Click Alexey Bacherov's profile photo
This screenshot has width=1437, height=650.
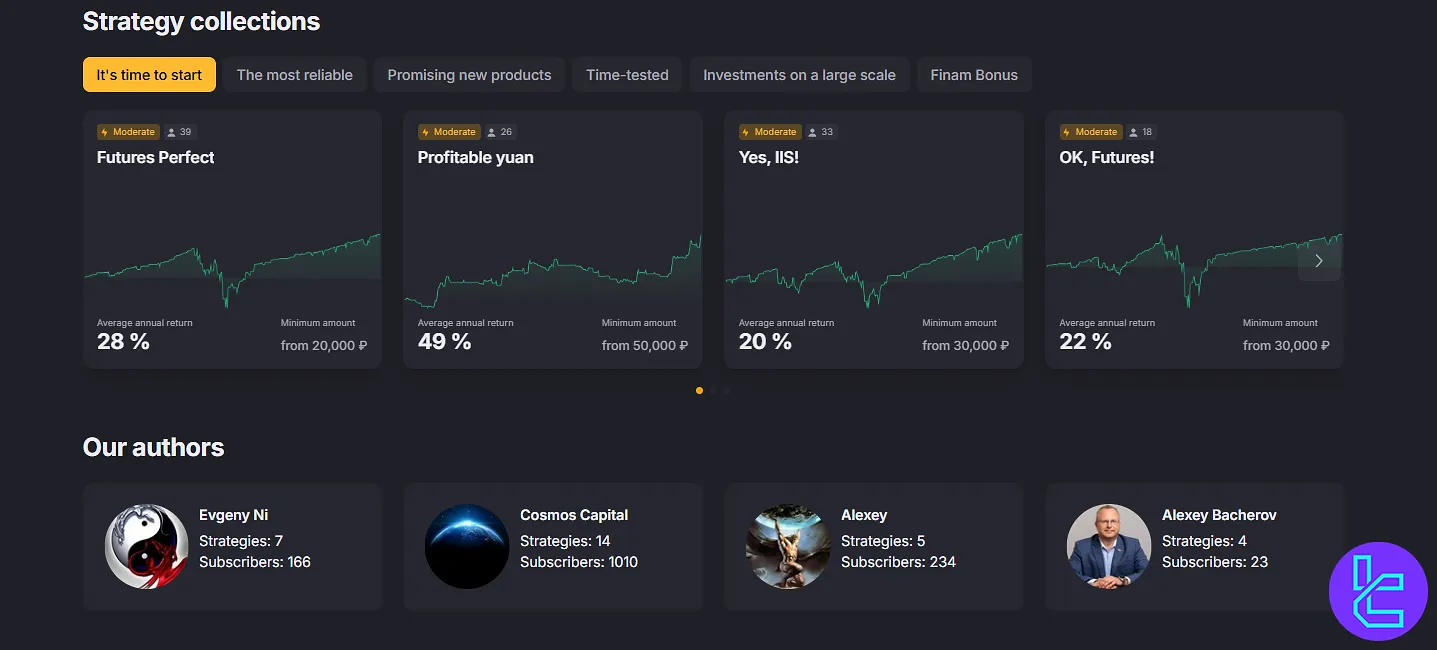pos(1109,547)
